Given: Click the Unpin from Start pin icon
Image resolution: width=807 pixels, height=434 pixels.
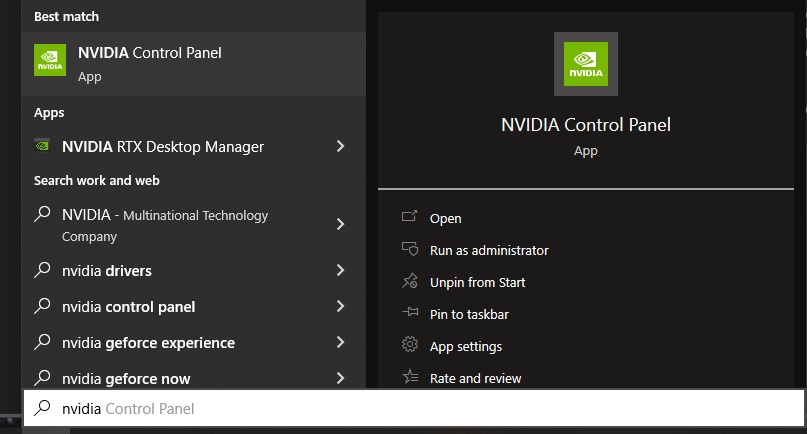Looking at the screenshot, I should pos(409,282).
